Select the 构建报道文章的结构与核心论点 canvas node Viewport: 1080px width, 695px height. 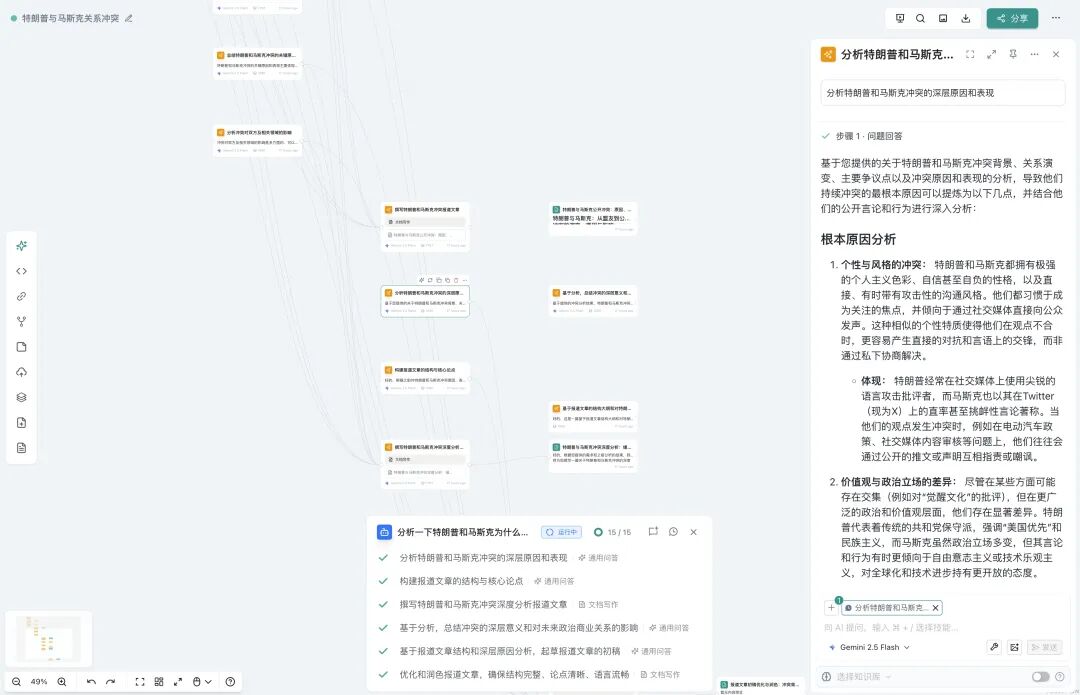426,378
